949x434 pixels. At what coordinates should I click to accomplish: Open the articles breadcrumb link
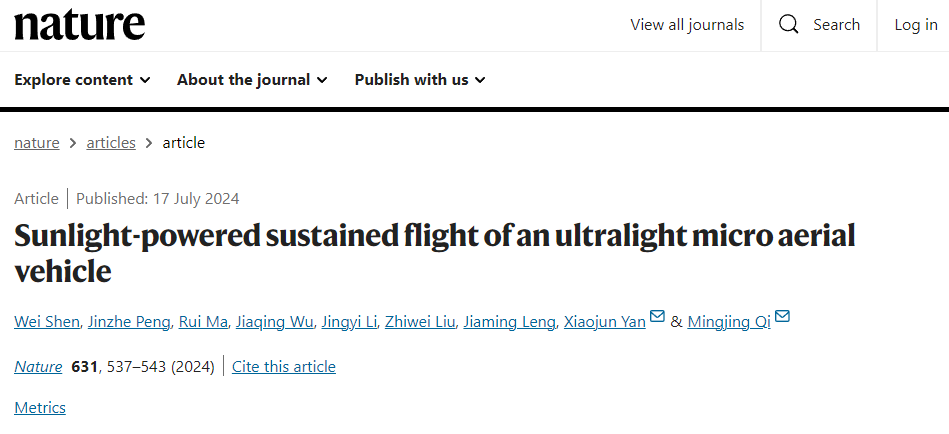(x=111, y=143)
